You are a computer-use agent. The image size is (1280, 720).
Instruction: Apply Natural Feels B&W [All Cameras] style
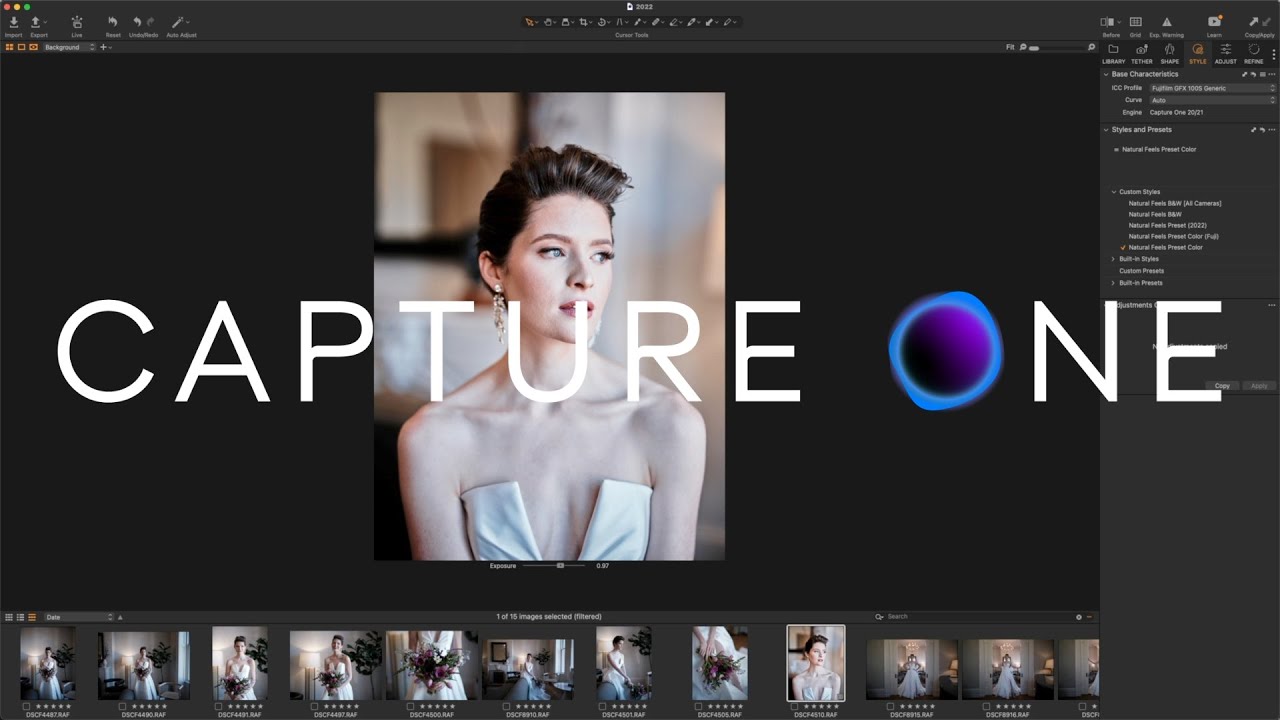pos(1175,203)
